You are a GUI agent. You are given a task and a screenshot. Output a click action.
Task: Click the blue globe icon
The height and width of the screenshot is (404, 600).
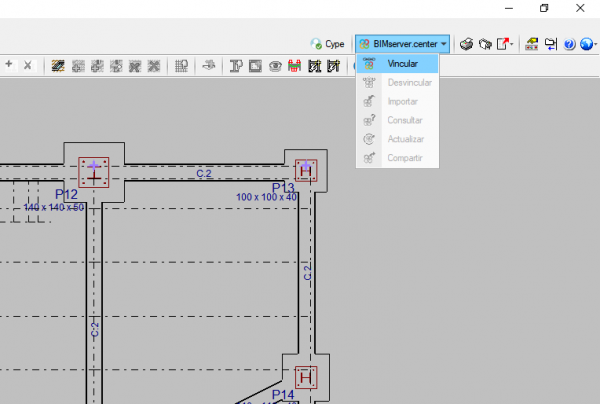(587, 44)
